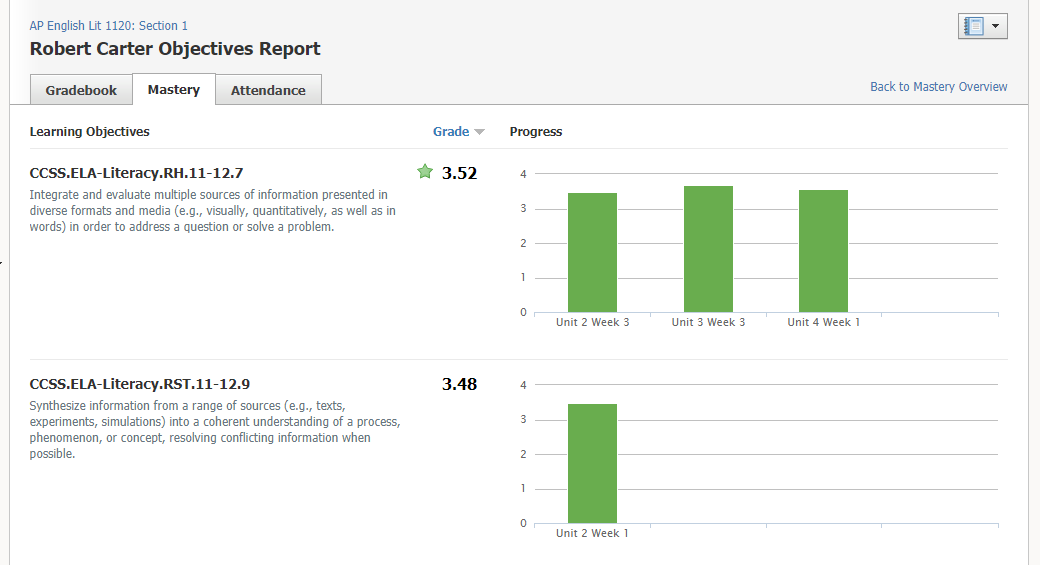Click the notebook icon at top right
This screenshot has height=565, width=1040.
(973, 27)
